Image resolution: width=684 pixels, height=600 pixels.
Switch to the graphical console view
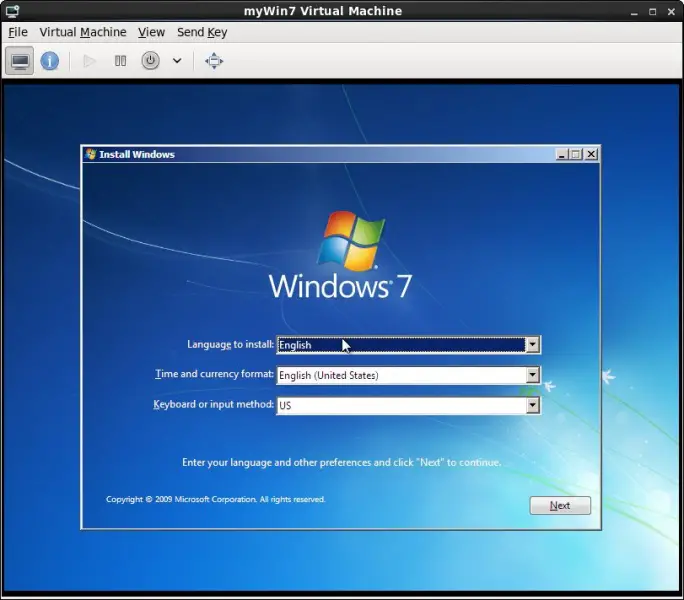(20, 61)
